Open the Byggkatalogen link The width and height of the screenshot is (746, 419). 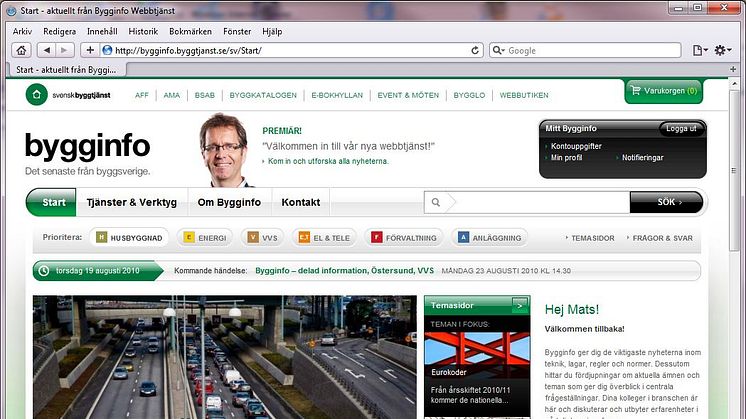point(263,95)
